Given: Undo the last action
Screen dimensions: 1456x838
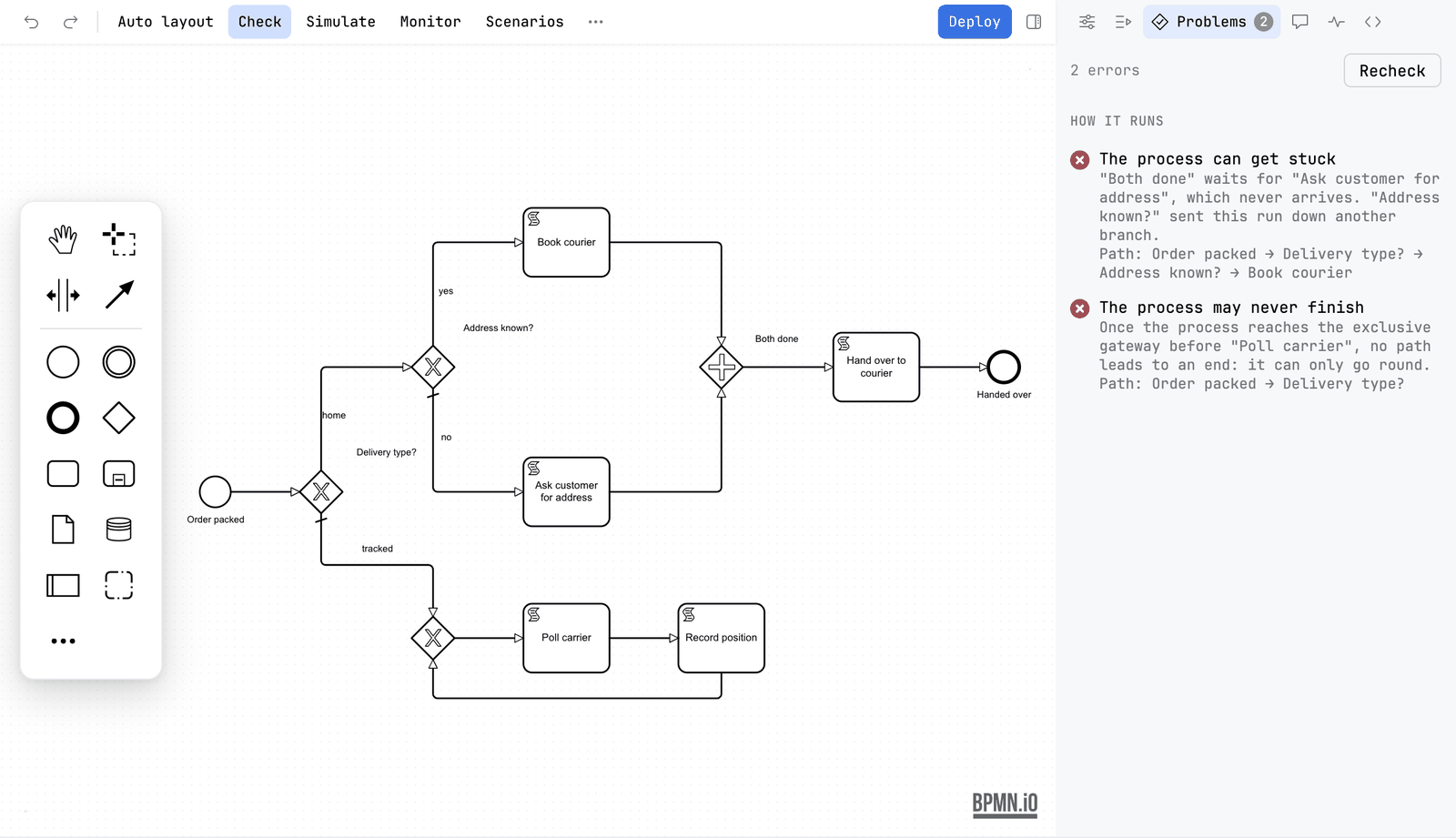Looking at the screenshot, I should click(x=32, y=22).
